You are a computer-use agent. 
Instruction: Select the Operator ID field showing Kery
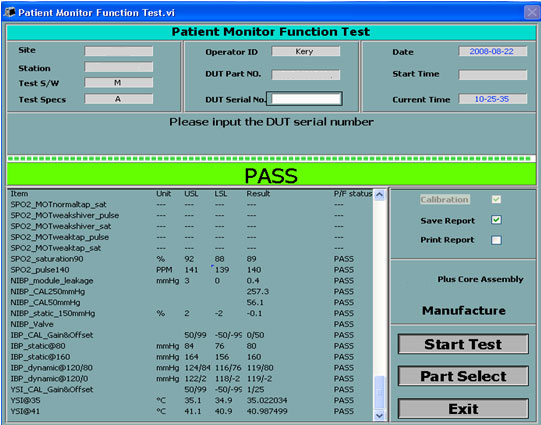click(306, 51)
